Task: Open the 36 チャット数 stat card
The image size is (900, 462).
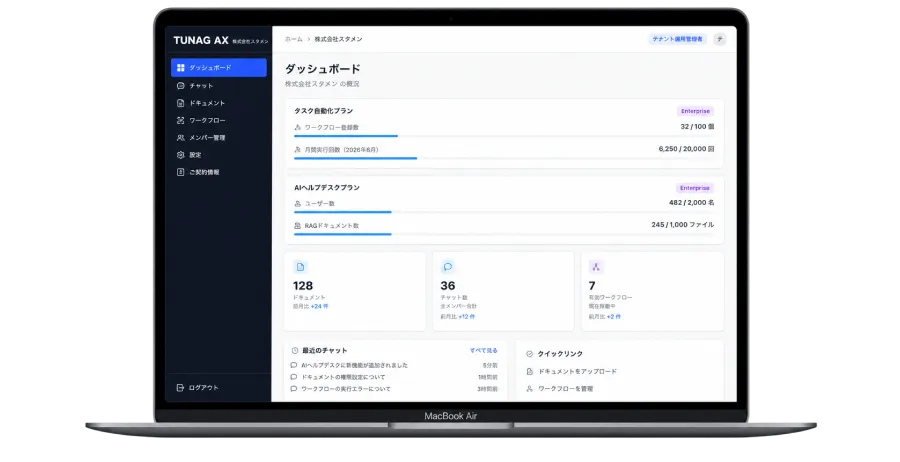Action: pos(503,292)
